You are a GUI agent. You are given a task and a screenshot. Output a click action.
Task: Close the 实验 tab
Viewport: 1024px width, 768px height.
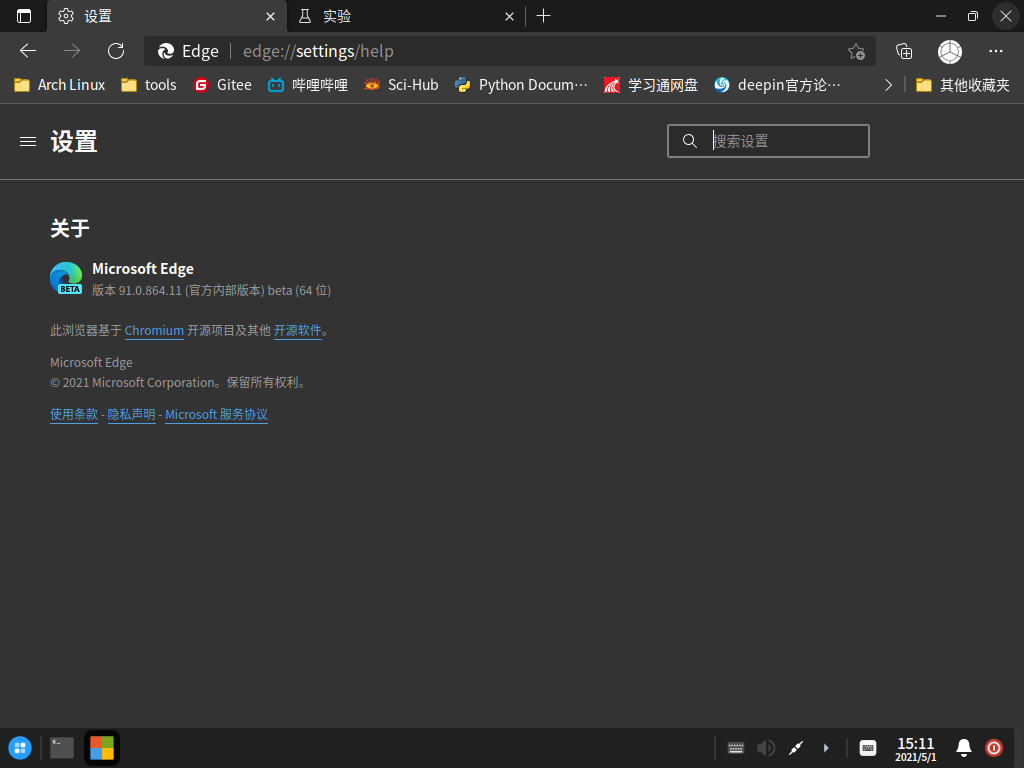click(x=509, y=16)
